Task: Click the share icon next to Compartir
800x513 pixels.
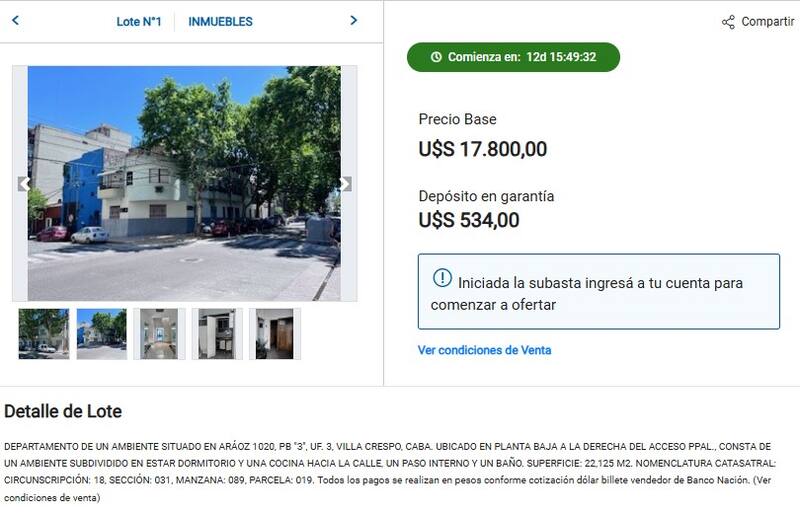Action: click(728, 22)
